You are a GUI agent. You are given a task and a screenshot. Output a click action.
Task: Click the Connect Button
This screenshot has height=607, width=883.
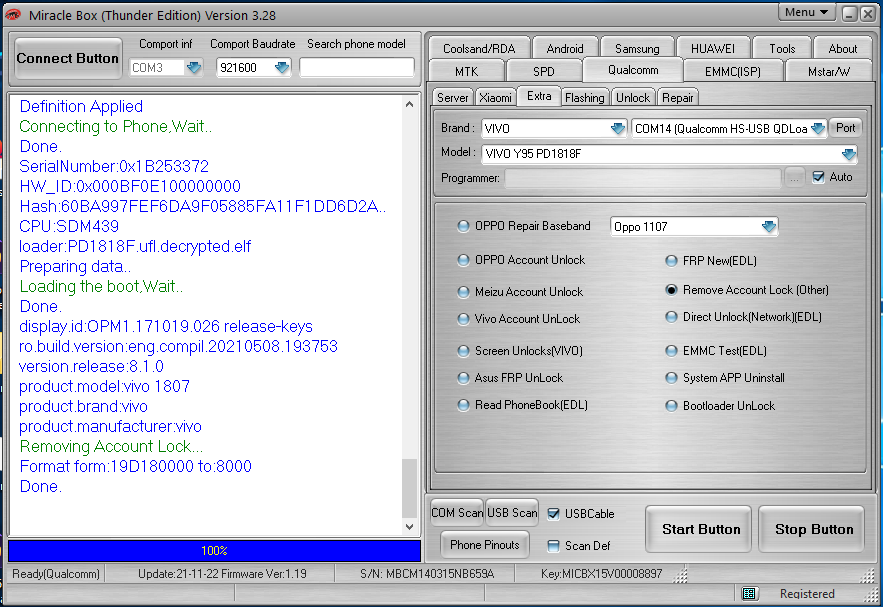point(68,58)
